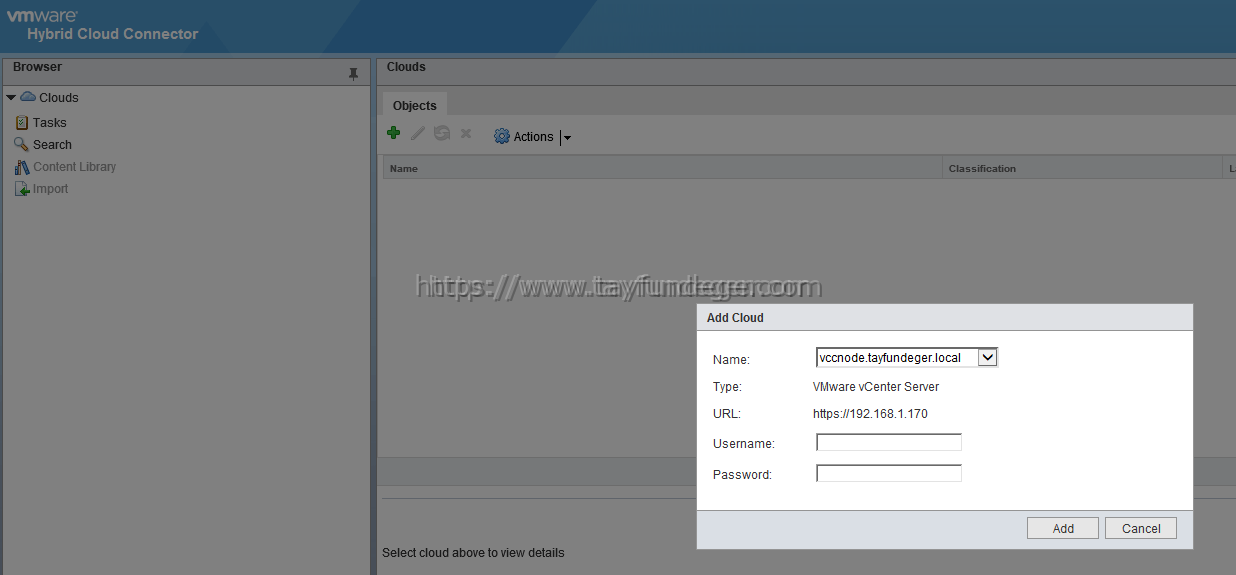Open the Actions dropdown arrow
1236x575 pixels.
[567, 138]
